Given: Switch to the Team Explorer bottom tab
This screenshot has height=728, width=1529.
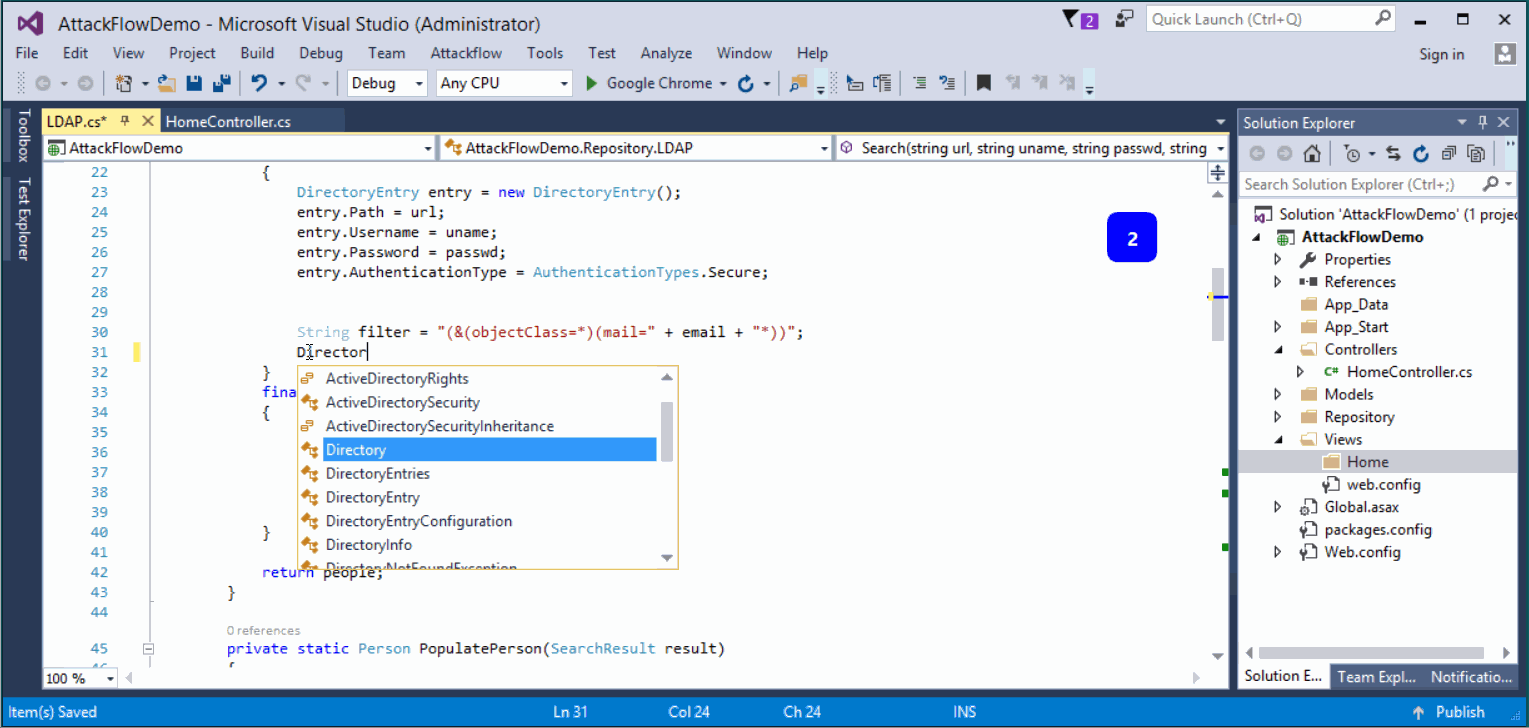Looking at the screenshot, I should 1376,677.
